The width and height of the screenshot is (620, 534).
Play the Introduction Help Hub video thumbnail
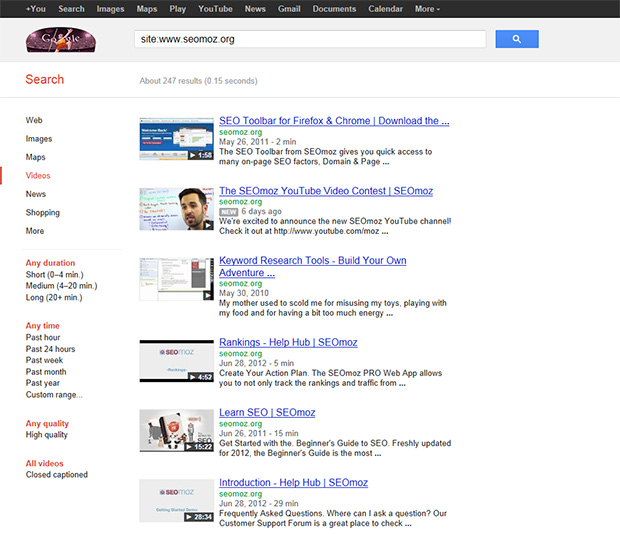click(x=176, y=500)
